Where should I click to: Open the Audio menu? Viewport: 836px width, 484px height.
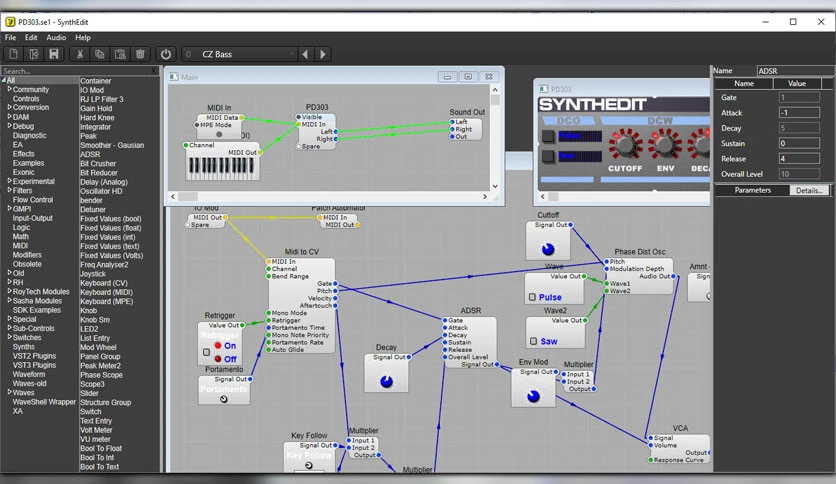point(56,37)
